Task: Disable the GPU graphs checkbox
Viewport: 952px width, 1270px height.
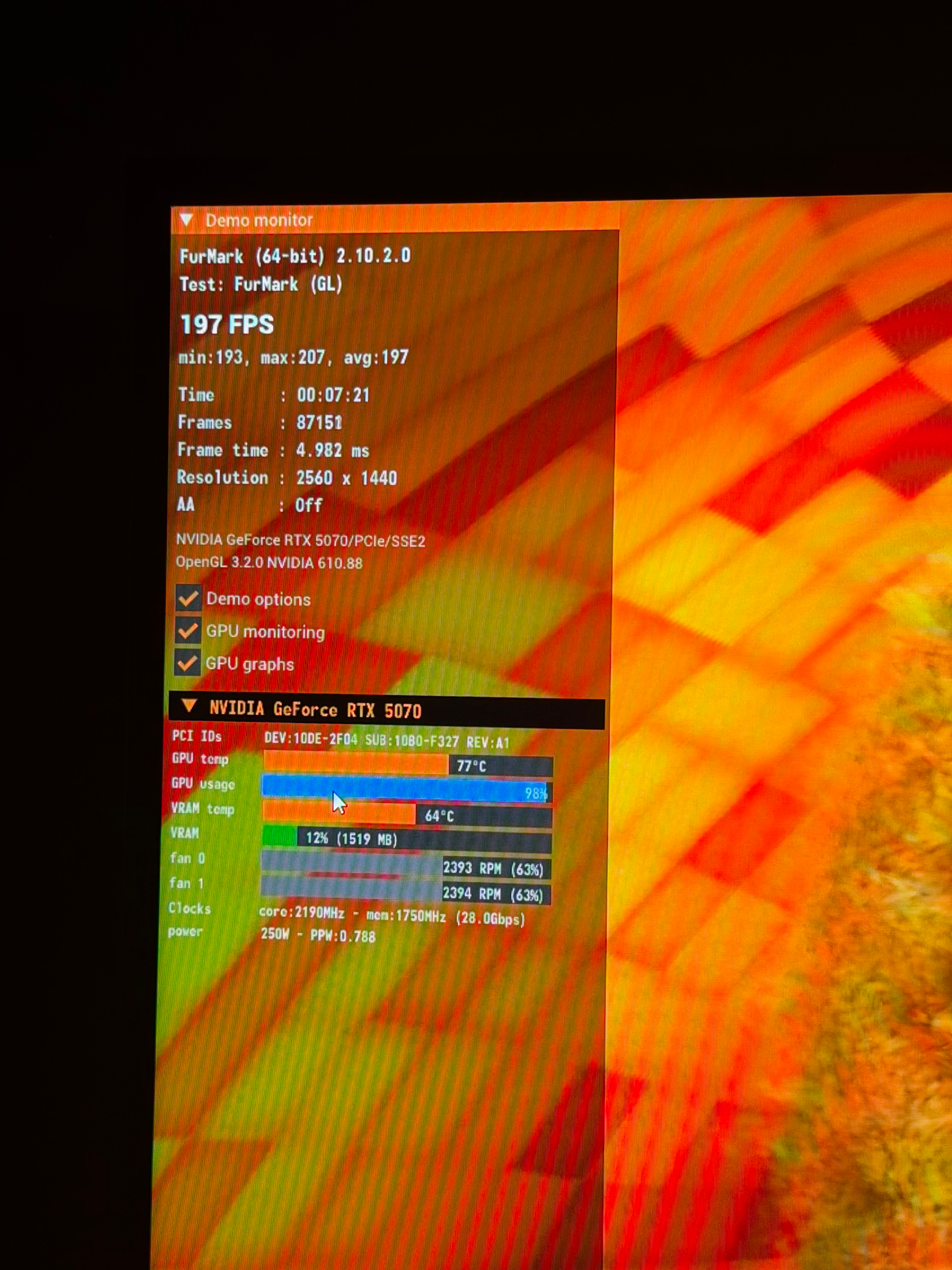Action: coord(187,663)
